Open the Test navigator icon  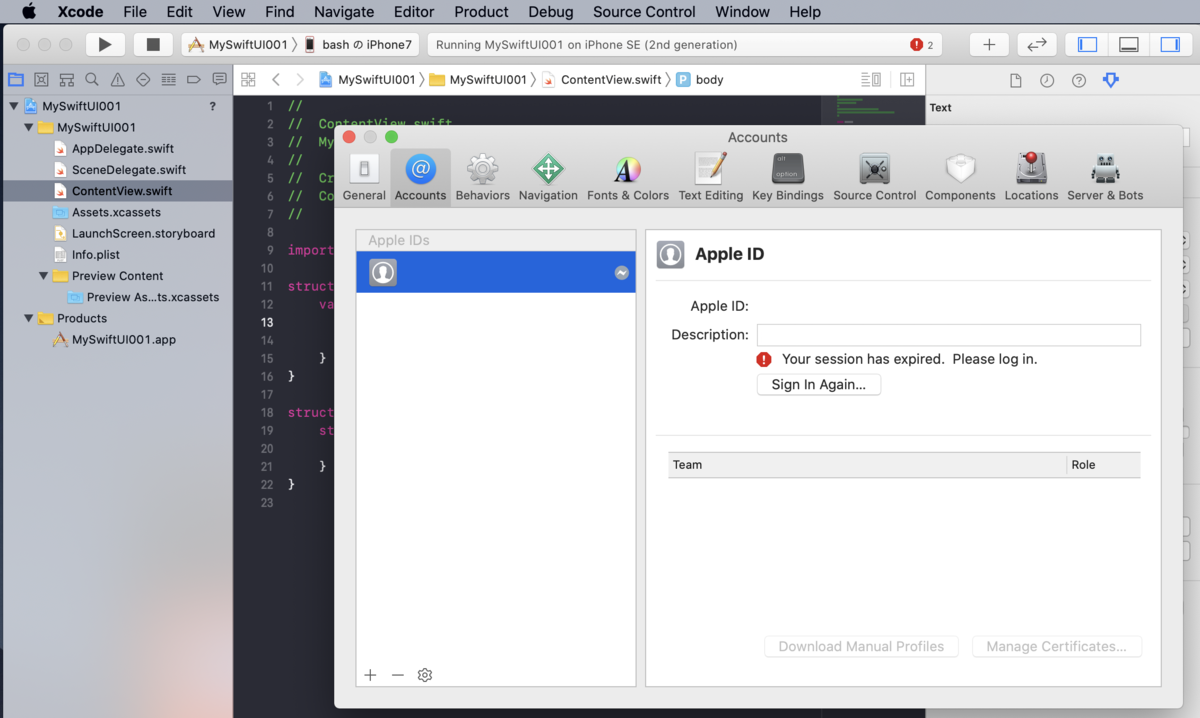143,79
